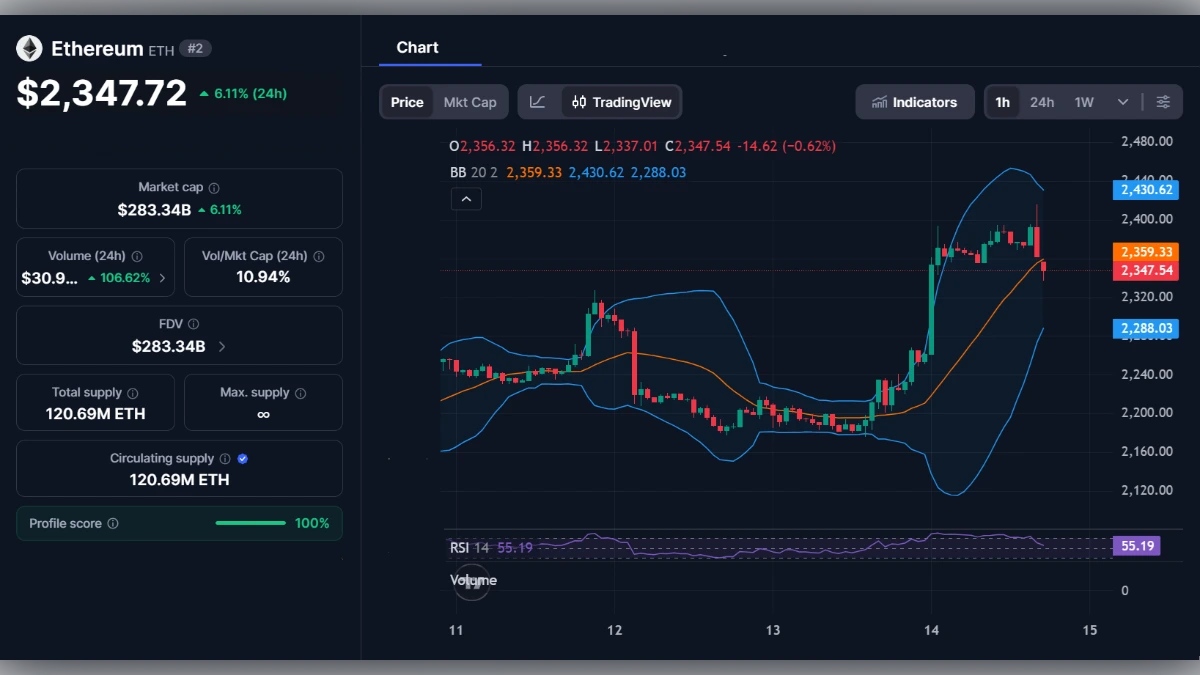Collapse the OHLC indicator legend
The image size is (1200, 675).
point(466,199)
